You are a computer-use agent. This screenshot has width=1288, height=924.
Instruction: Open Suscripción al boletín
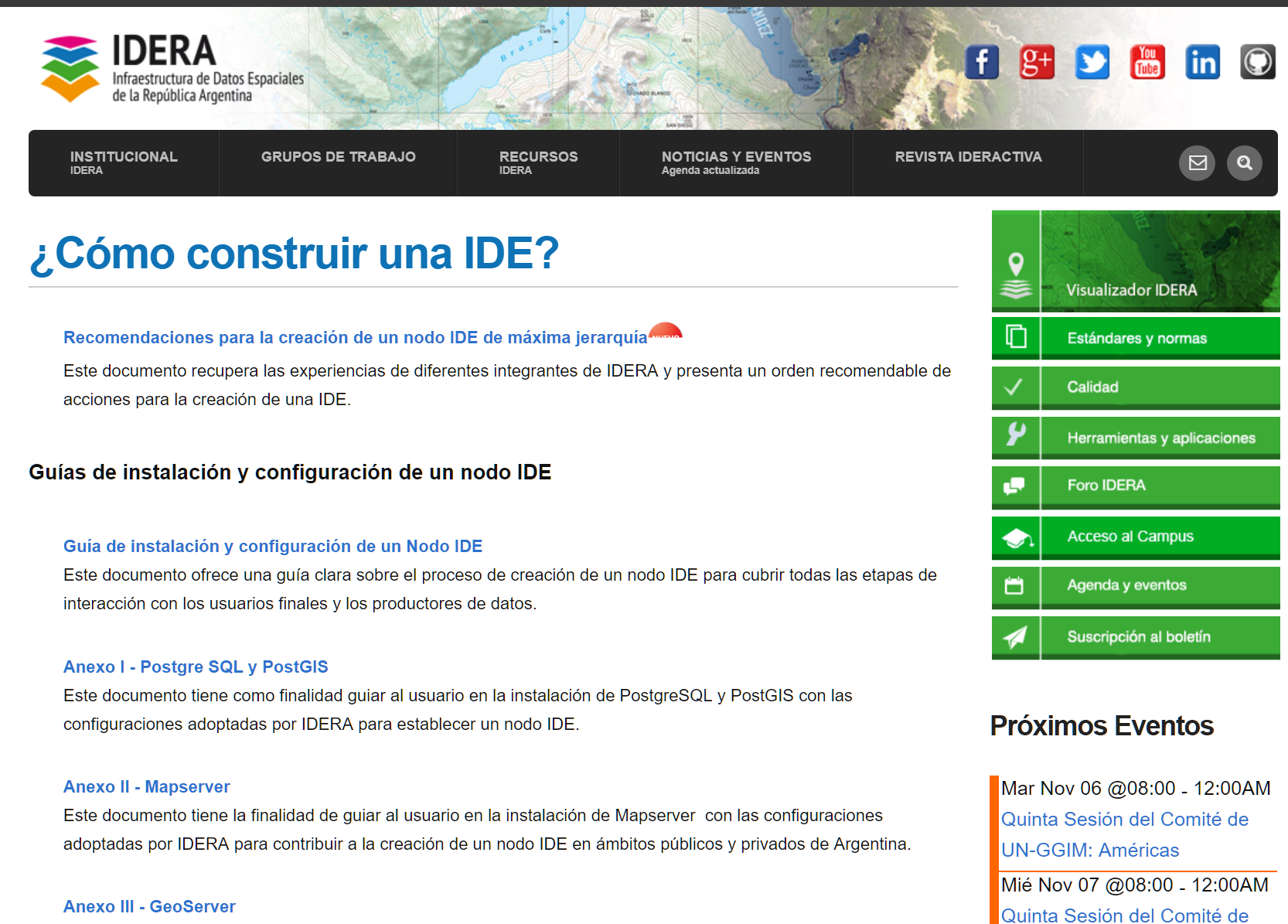pos(1136,637)
